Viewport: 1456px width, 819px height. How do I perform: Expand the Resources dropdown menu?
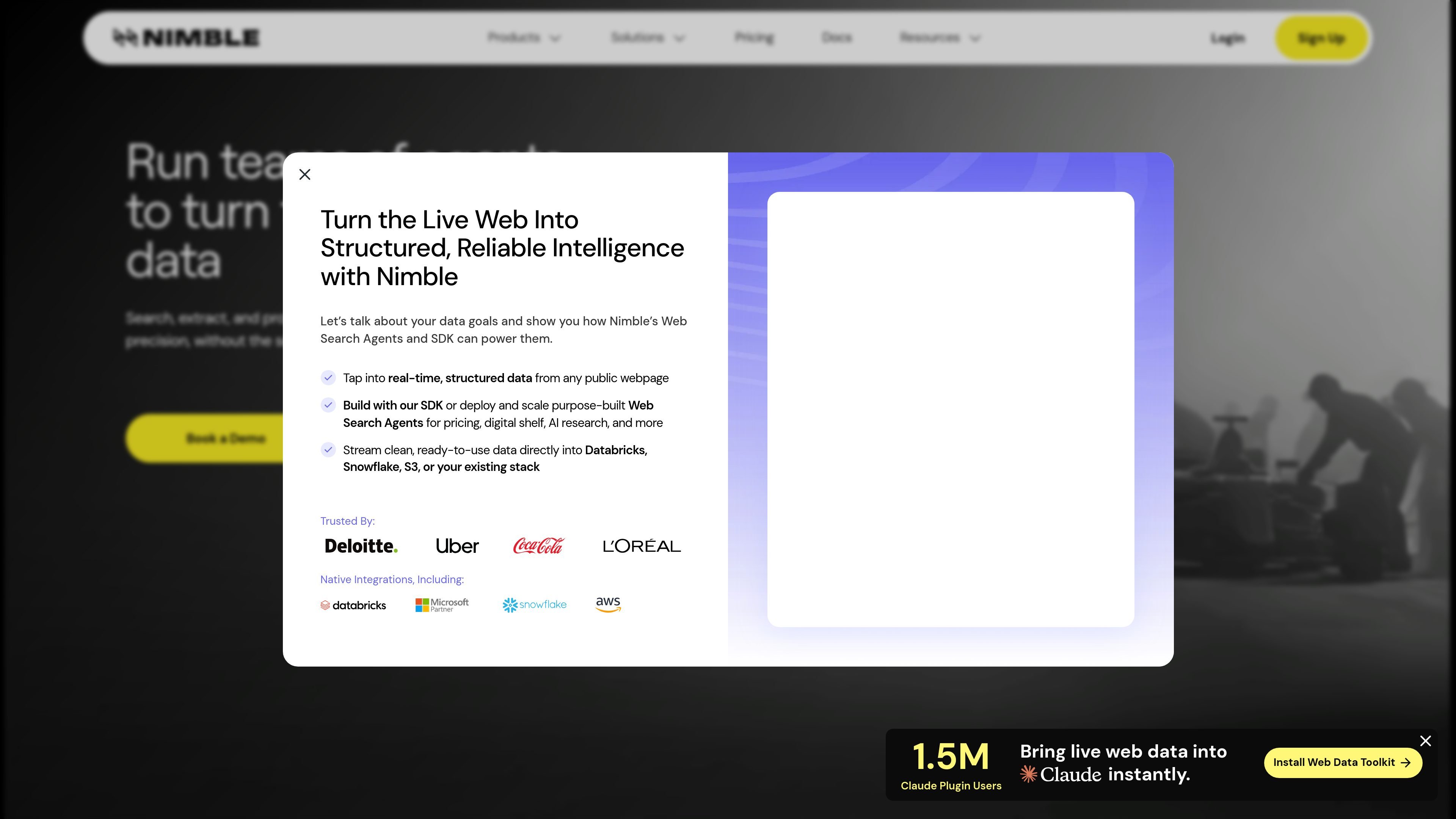[x=940, y=38]
